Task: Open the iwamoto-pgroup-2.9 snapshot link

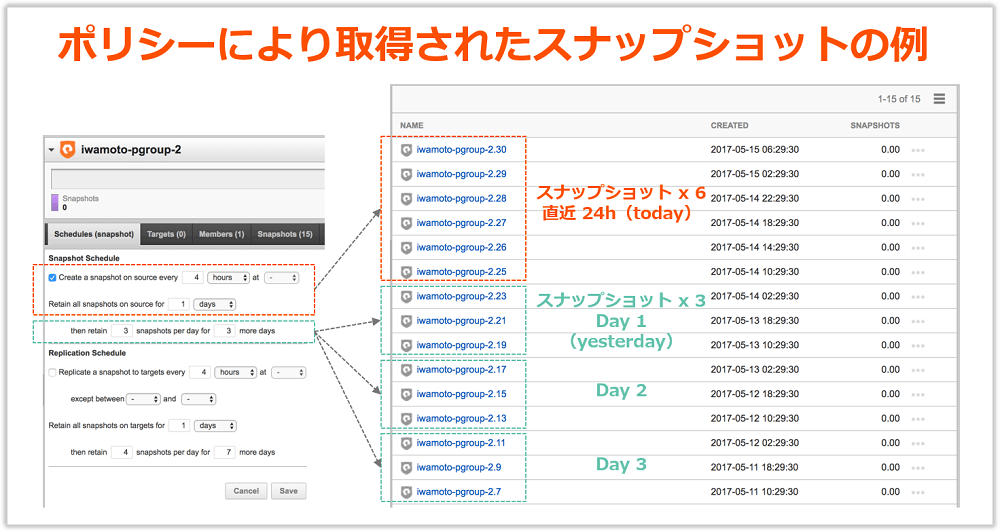Action: click(x=459, y=468)
